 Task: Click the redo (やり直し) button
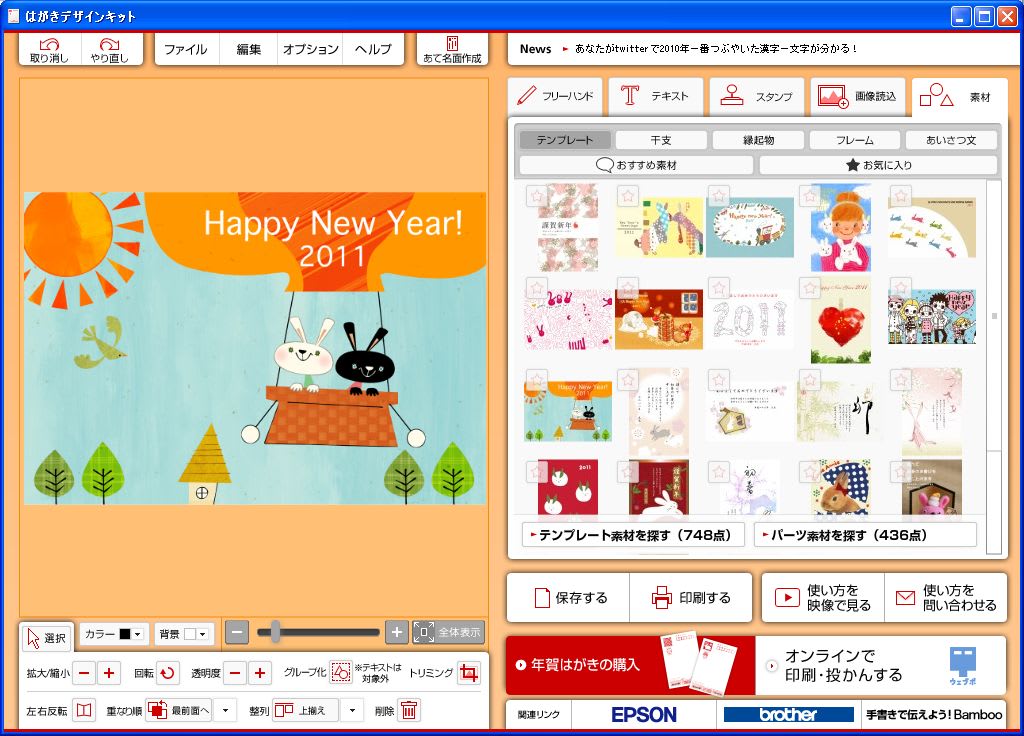[110, 50]
